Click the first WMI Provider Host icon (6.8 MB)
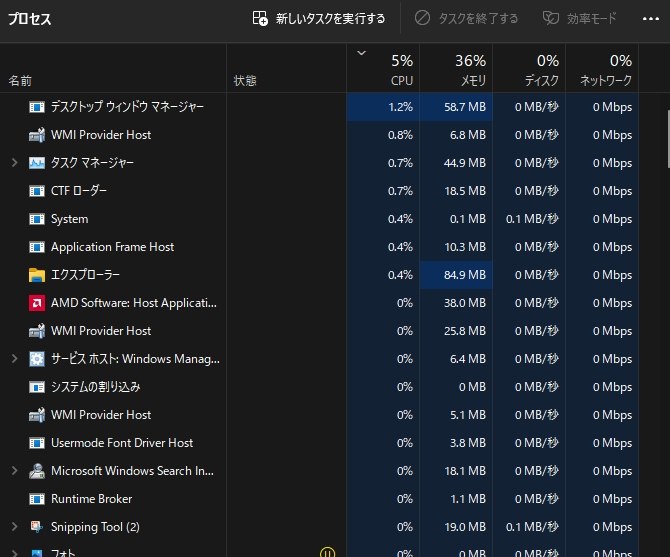The height and width of the screenshot is (557, 670). [x=37, y=135]
